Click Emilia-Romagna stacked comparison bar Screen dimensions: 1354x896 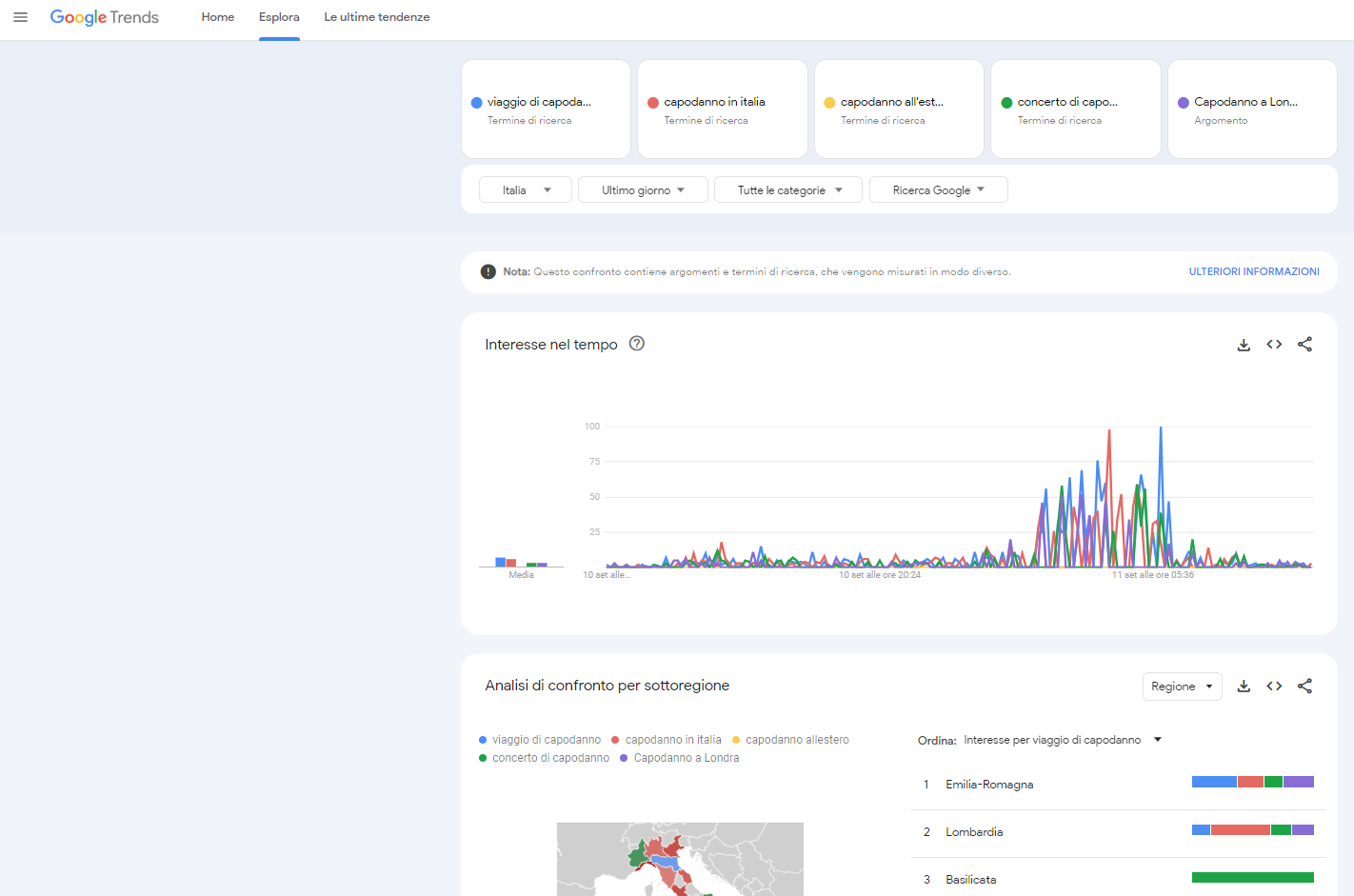tap(1253, 782)
